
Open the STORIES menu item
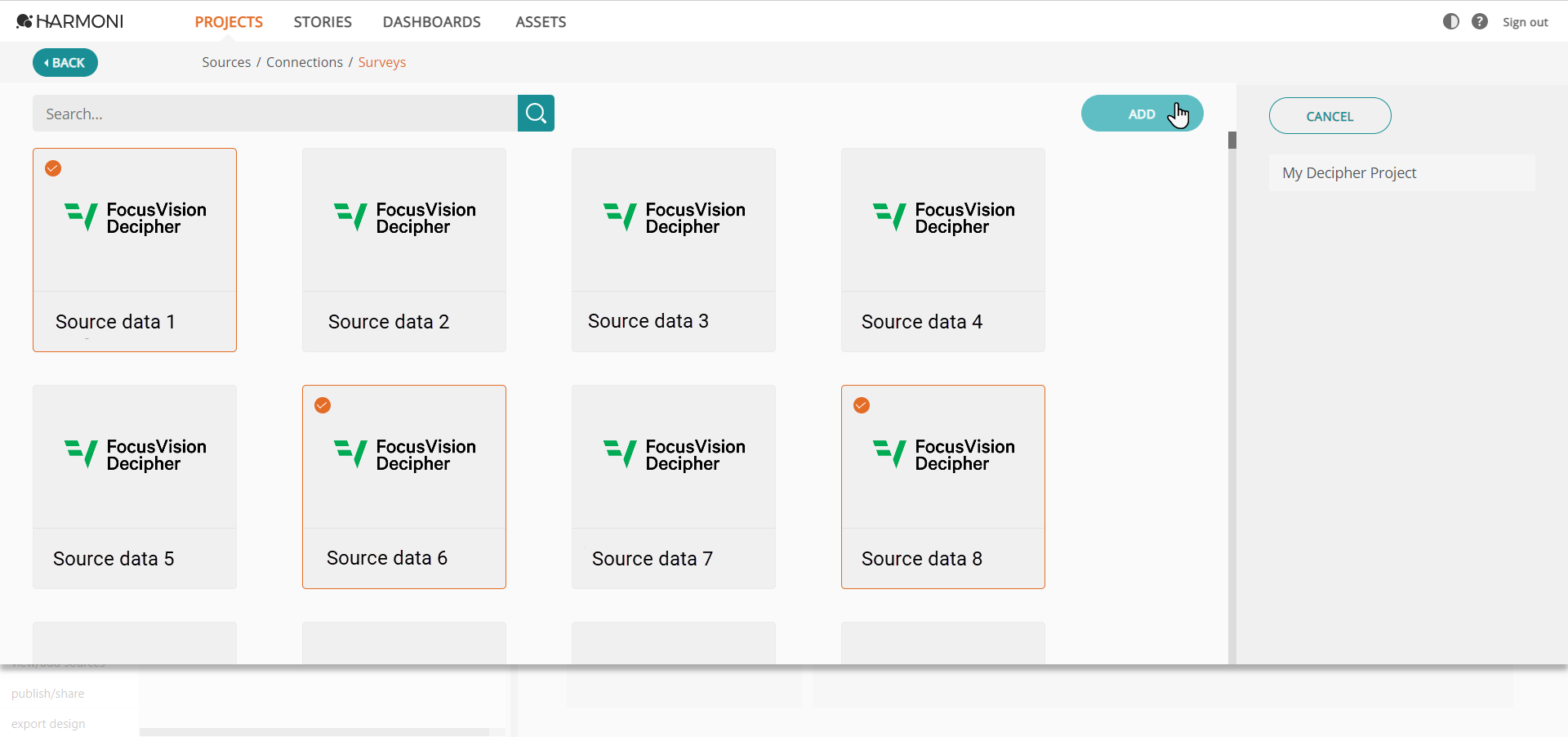pos(323,22)
